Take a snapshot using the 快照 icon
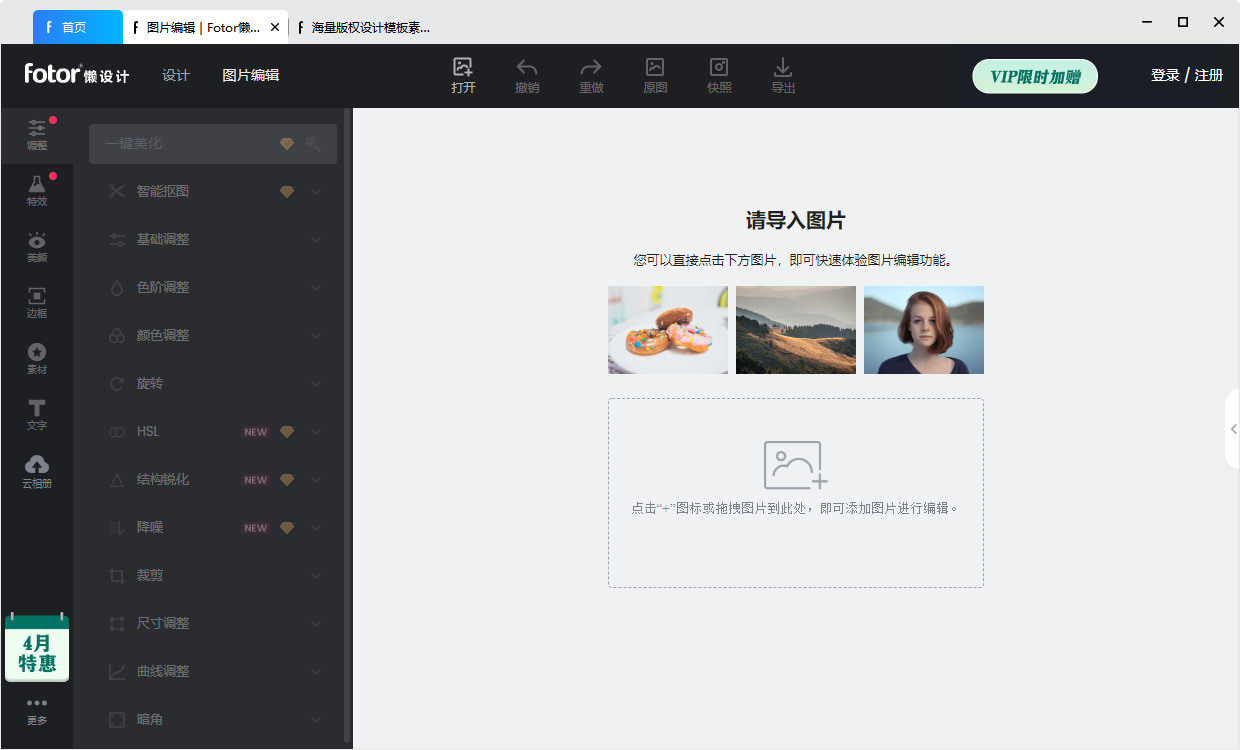This screenshot has height=750, width=1240. pos(719,75)
